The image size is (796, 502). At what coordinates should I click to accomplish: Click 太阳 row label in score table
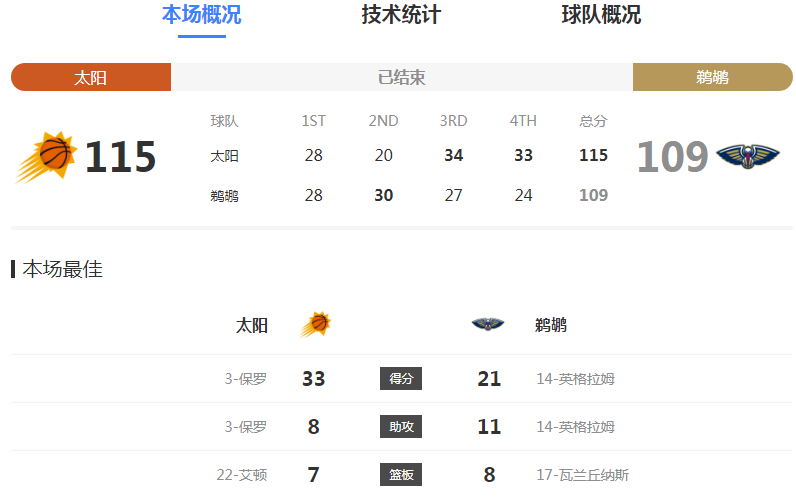(x=224, y=155)
